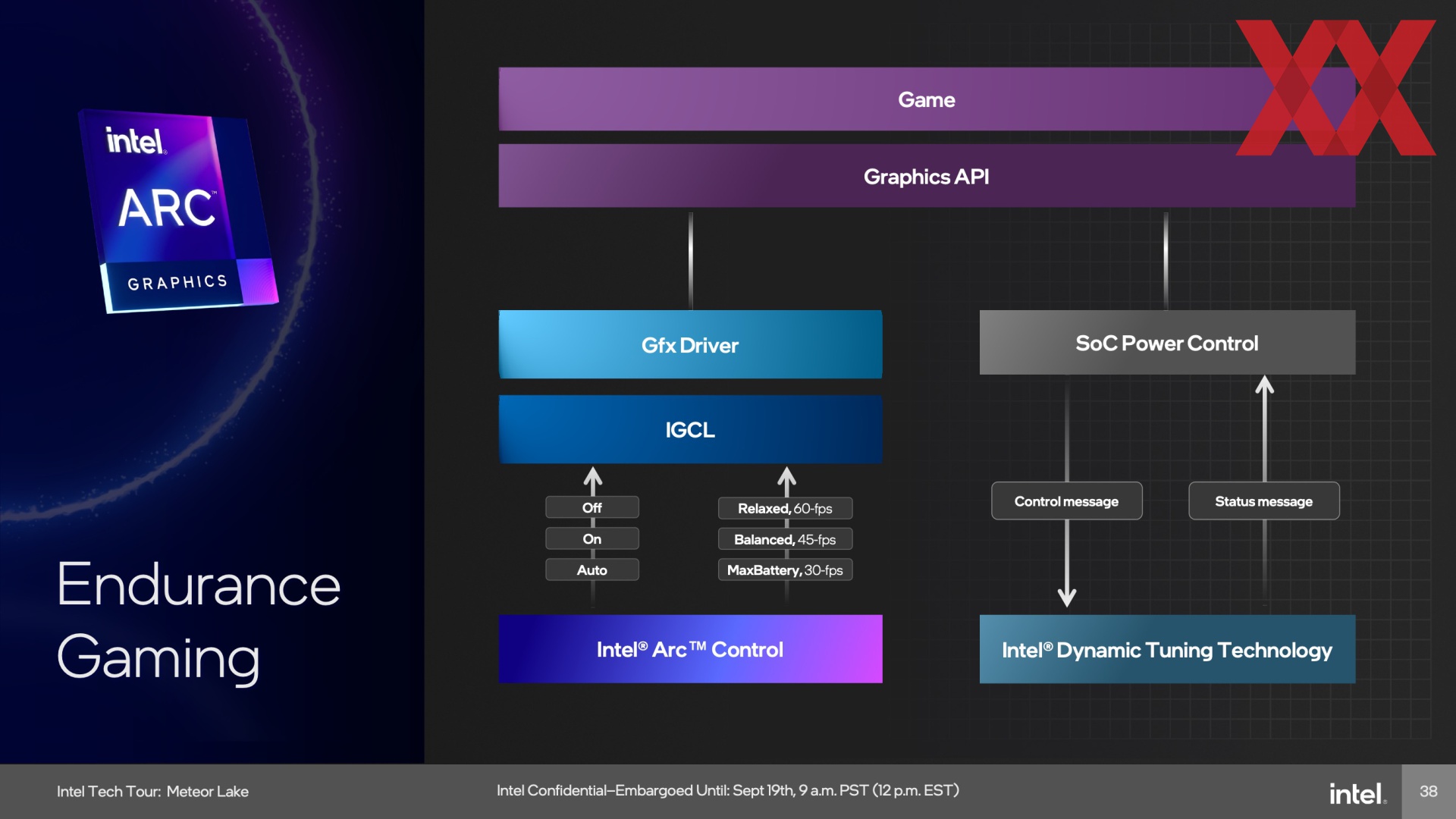The height and width of the screenshot is (819, 1456).
Task: Click up arrowhead under SoC Power Control
Action: click(1264, 385)
